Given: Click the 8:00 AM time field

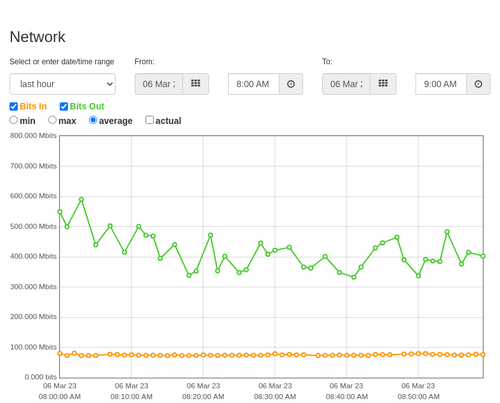Looking at the screenshot, I should 254,84.
